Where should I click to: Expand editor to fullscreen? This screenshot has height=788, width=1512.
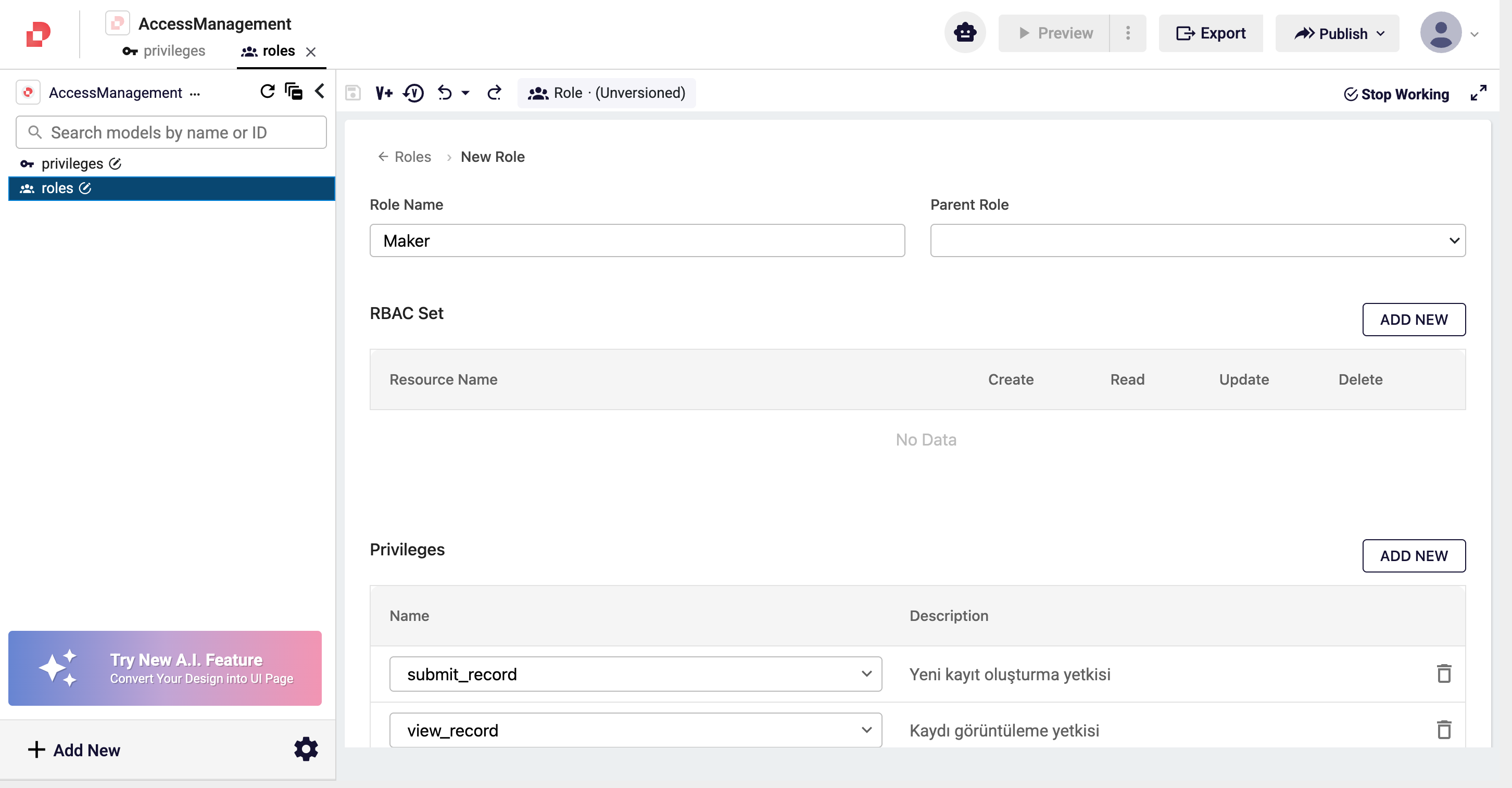point(1478,93)
